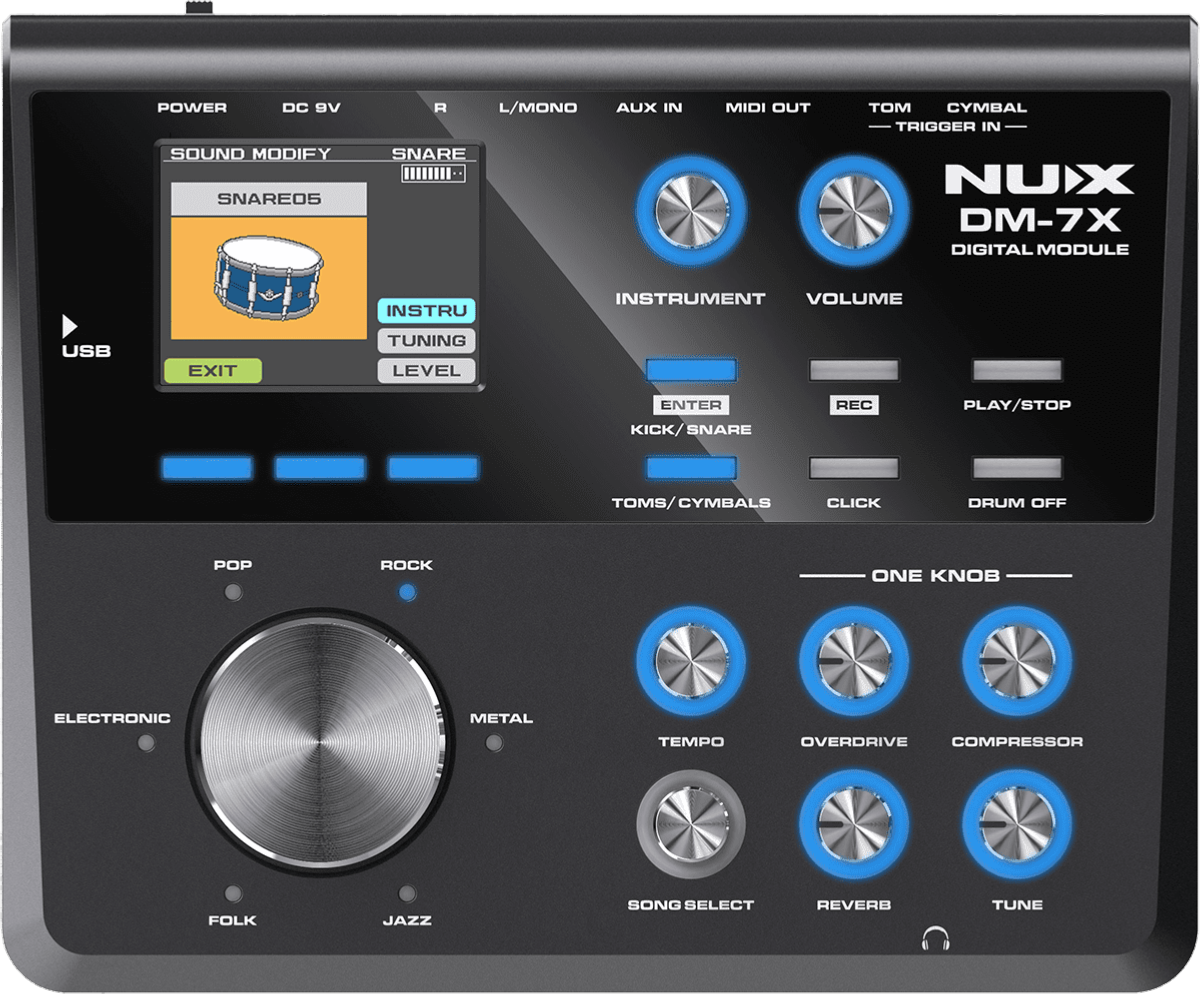The width and height of the screenshot is (1200, 994).
Task: Select the ROCK kit style indicator
Action: point(406,592)
